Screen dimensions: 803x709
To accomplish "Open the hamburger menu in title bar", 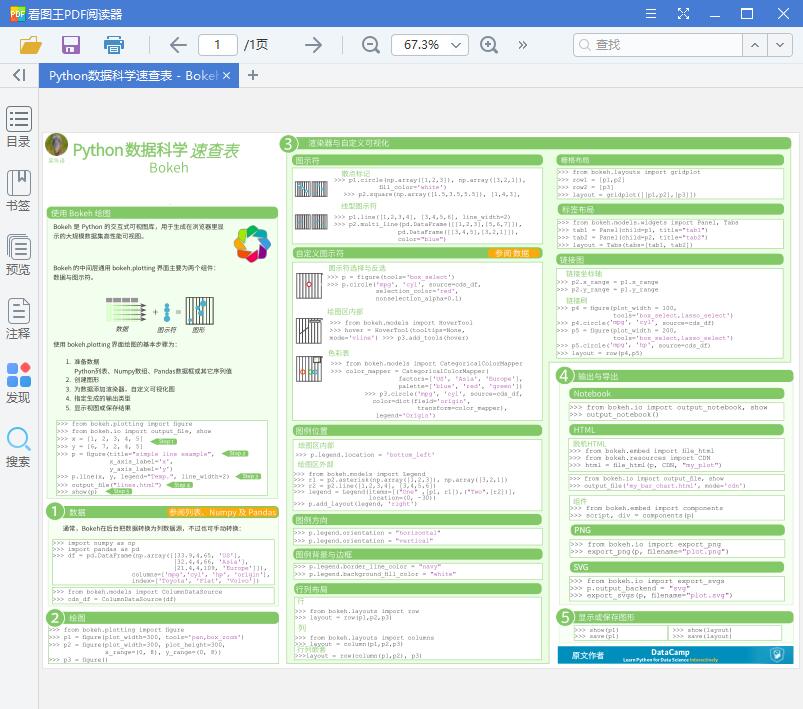I will (651, 13).
